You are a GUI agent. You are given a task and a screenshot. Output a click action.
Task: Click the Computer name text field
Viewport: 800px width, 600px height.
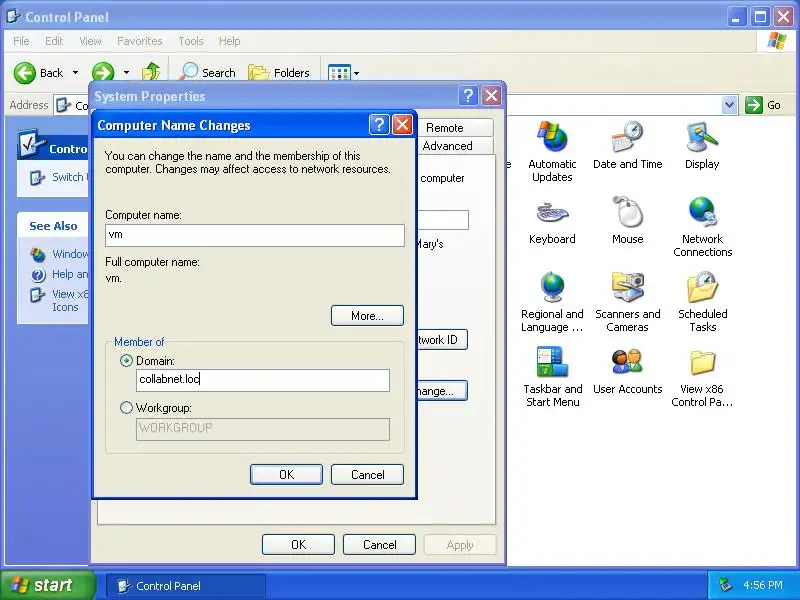pos(255,235)
